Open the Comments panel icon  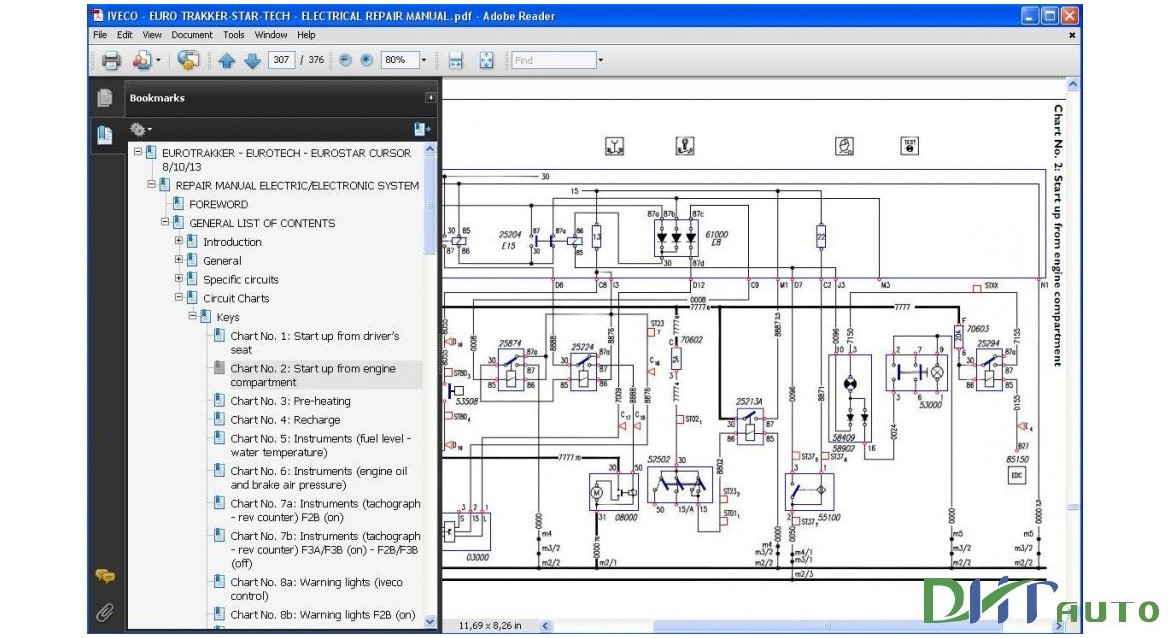click(x=105, y=576)
